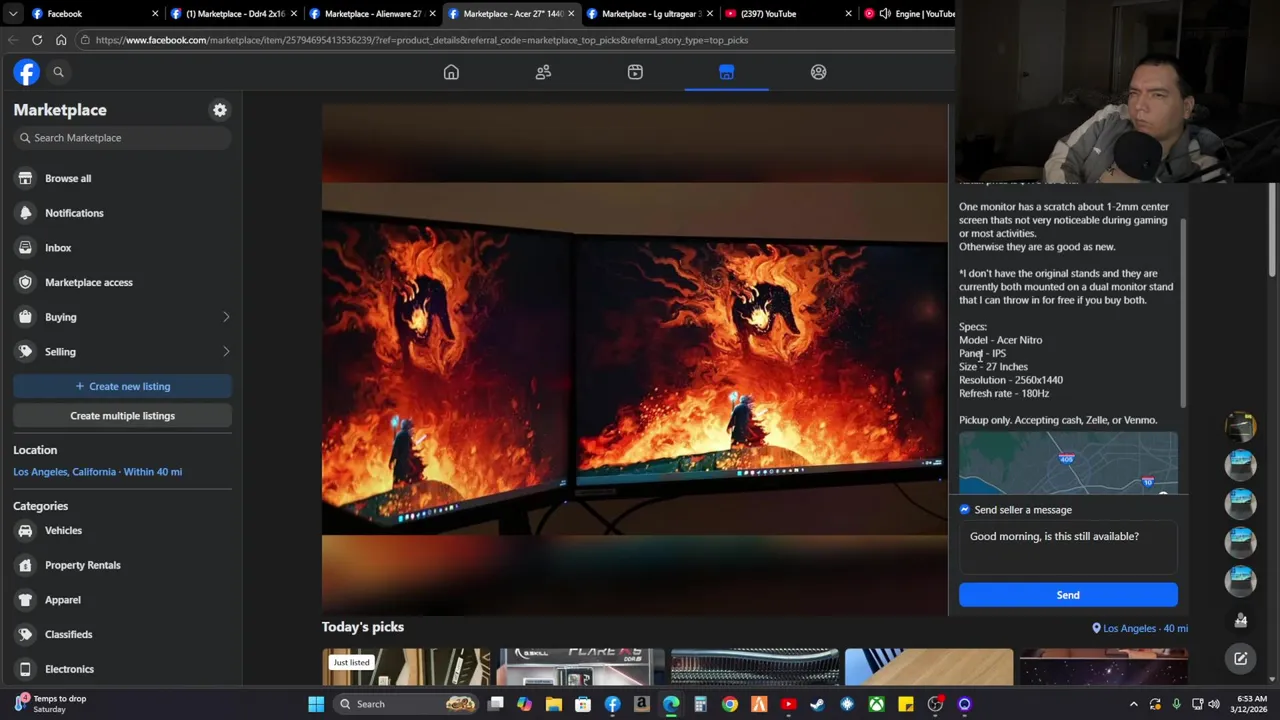Expand the Selling section arrow

point(226,351)
